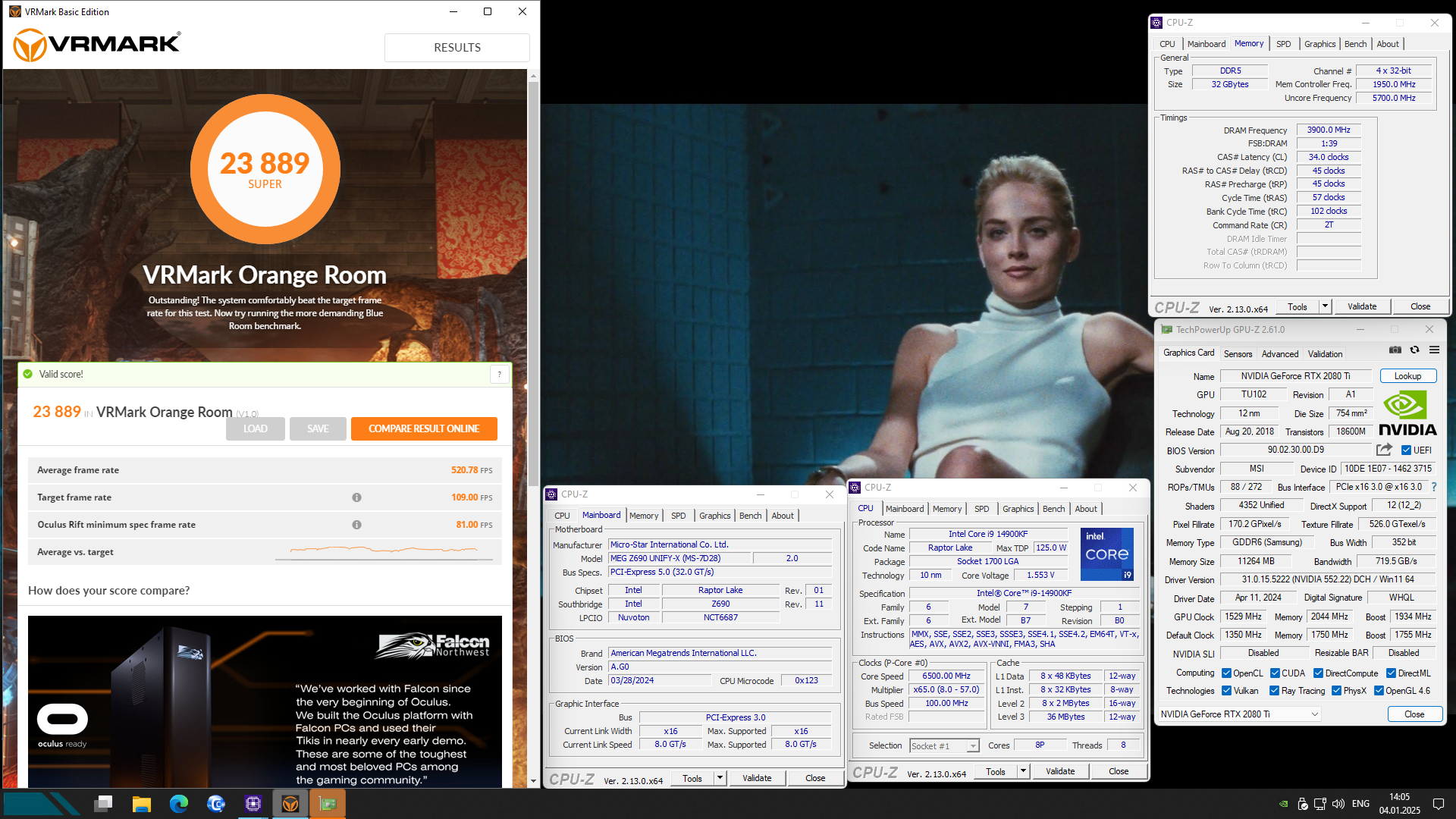Click Validate in the CPU-Z Memory window
This screenshot has width=1456, height=819.
coord(1362,306)
